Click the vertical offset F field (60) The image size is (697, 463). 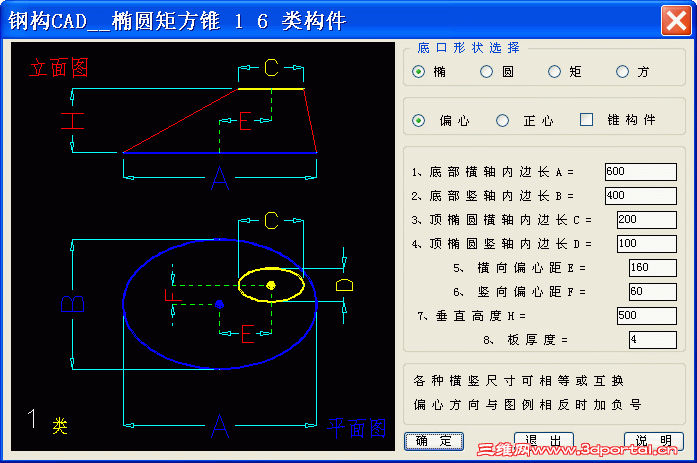653,291
